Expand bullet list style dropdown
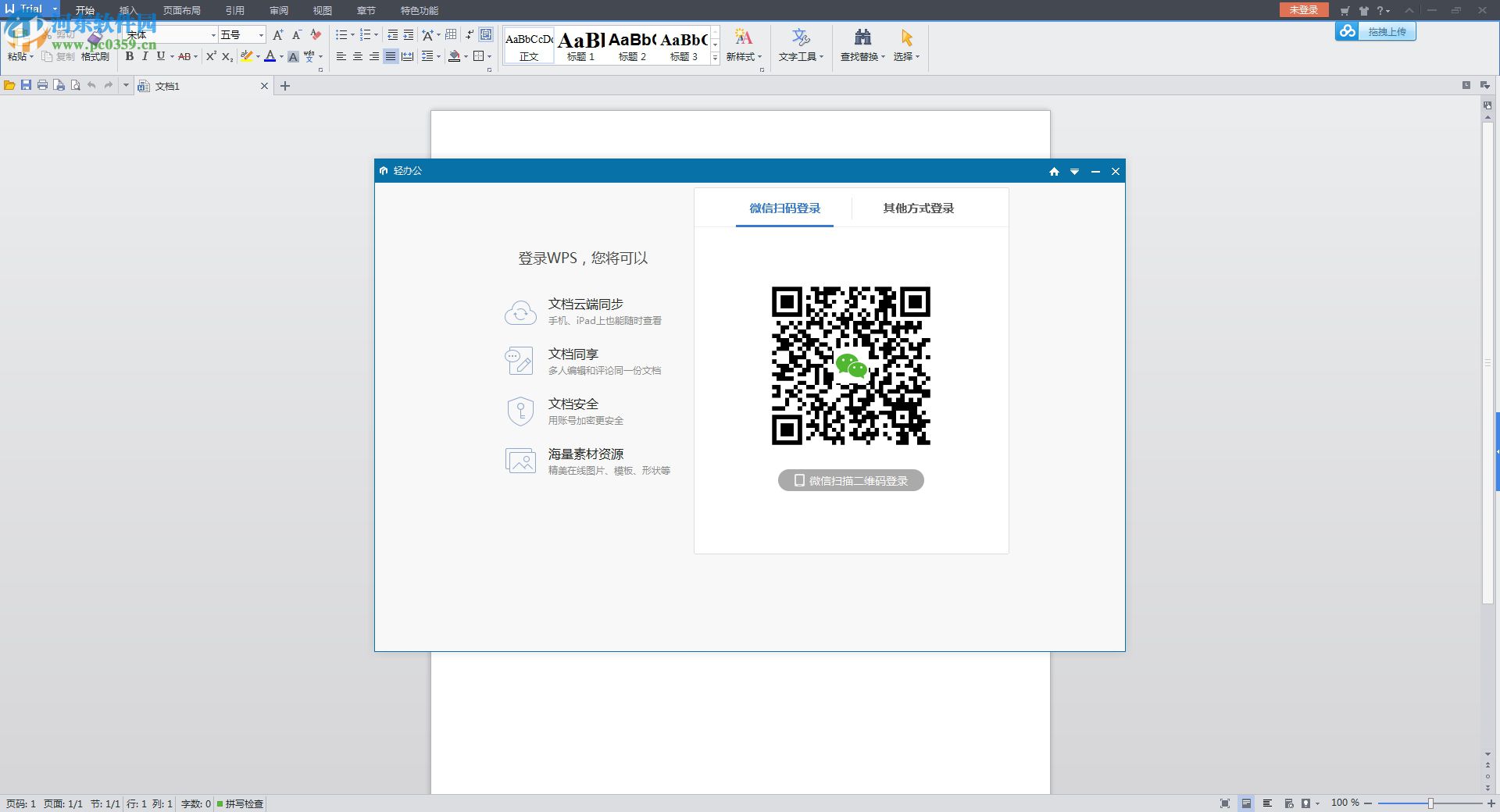 [x=352, y=35]
